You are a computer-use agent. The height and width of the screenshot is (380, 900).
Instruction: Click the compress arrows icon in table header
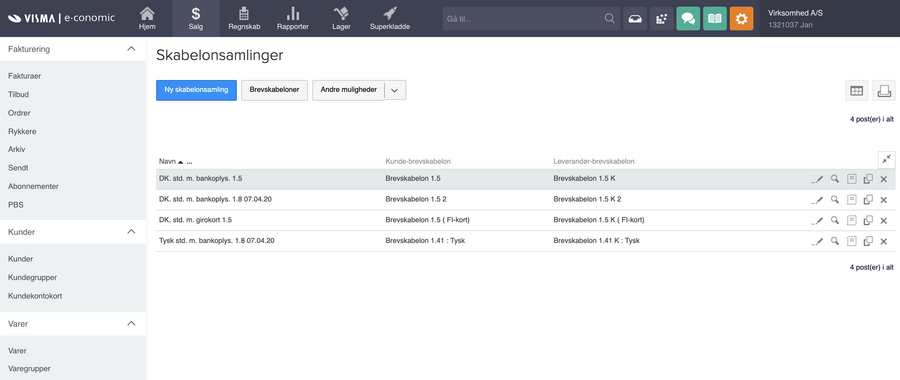click(x=887, y=159)
